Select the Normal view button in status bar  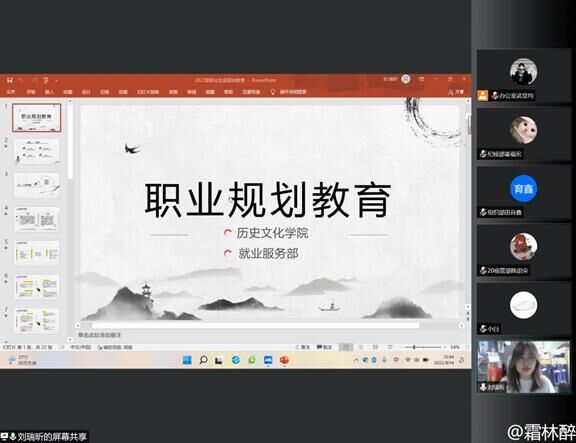click(x=345, y=347)
